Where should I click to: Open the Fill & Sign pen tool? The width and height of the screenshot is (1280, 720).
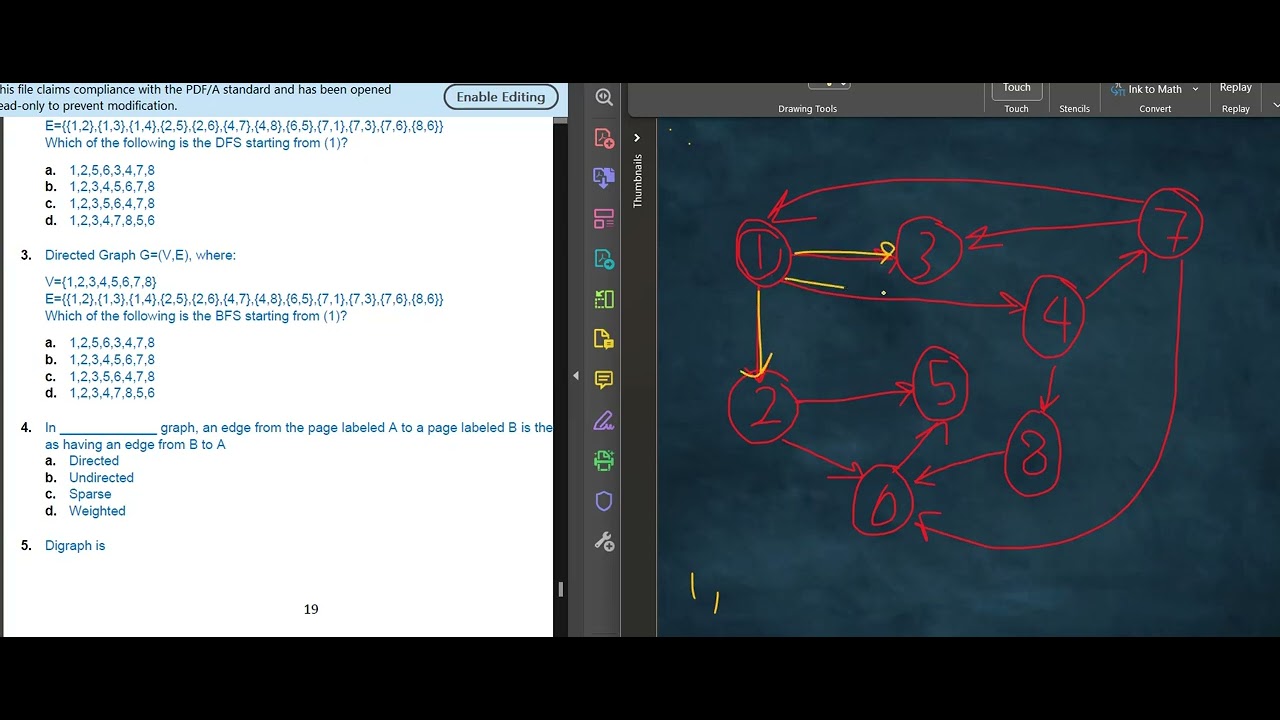coord(604,420)
